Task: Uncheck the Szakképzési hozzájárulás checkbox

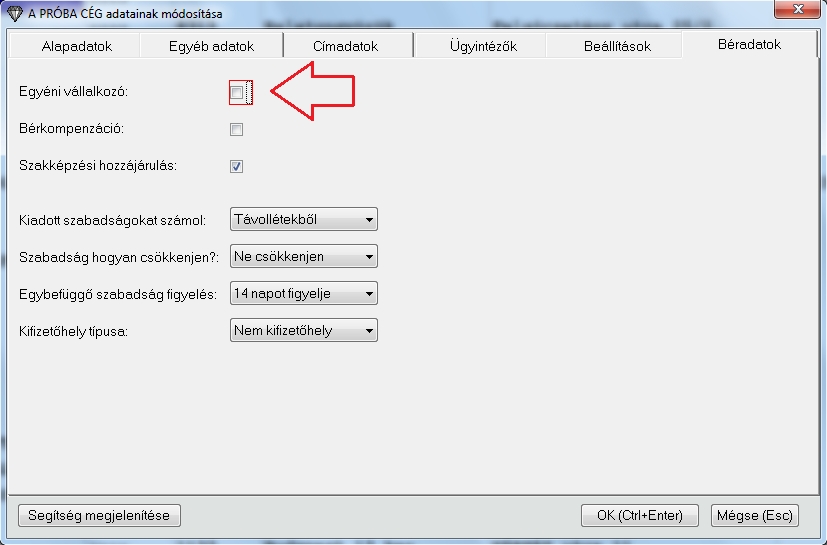Action: 237,166
